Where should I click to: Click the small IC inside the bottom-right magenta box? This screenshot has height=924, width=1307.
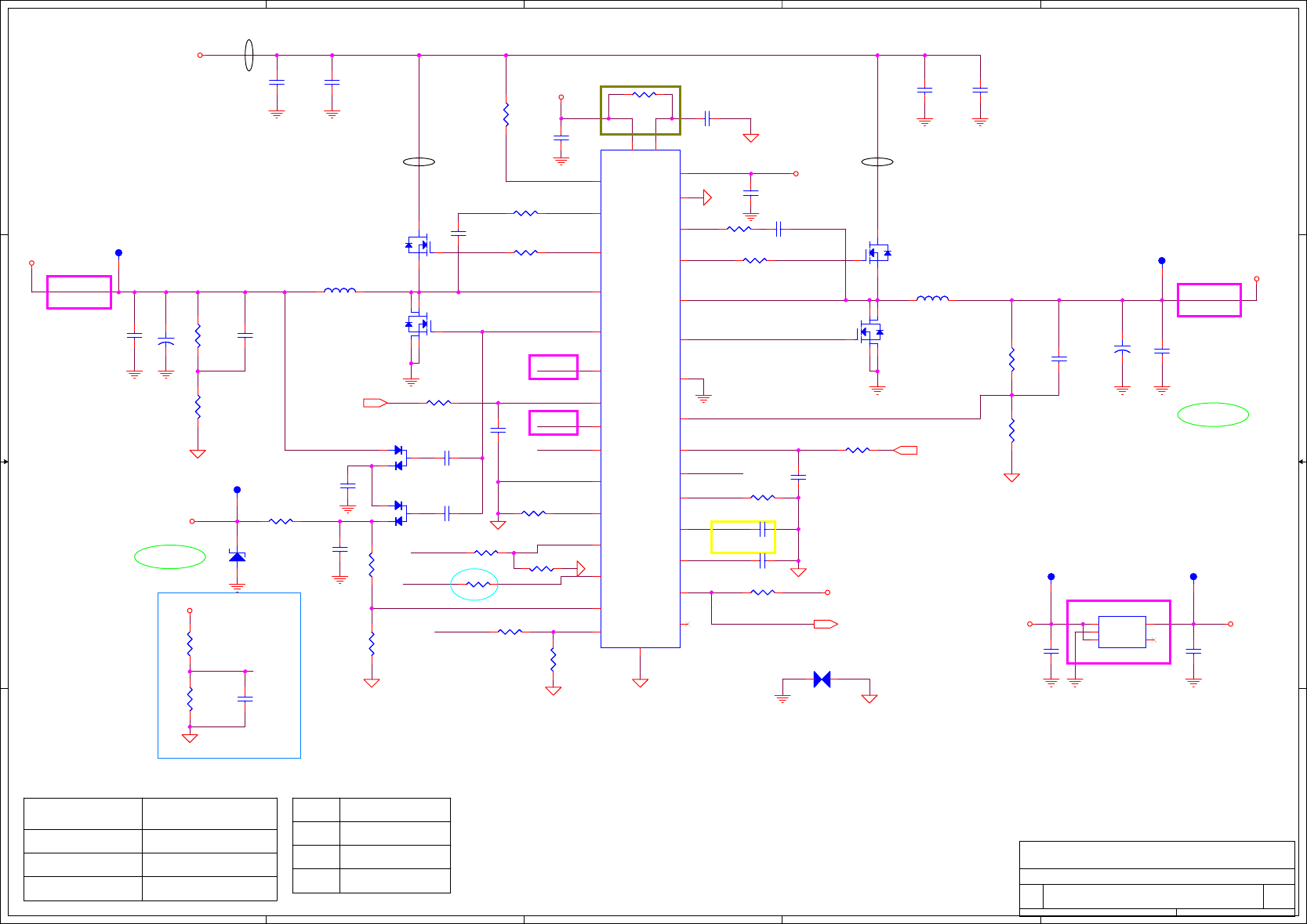click(x=1122, y=632)
